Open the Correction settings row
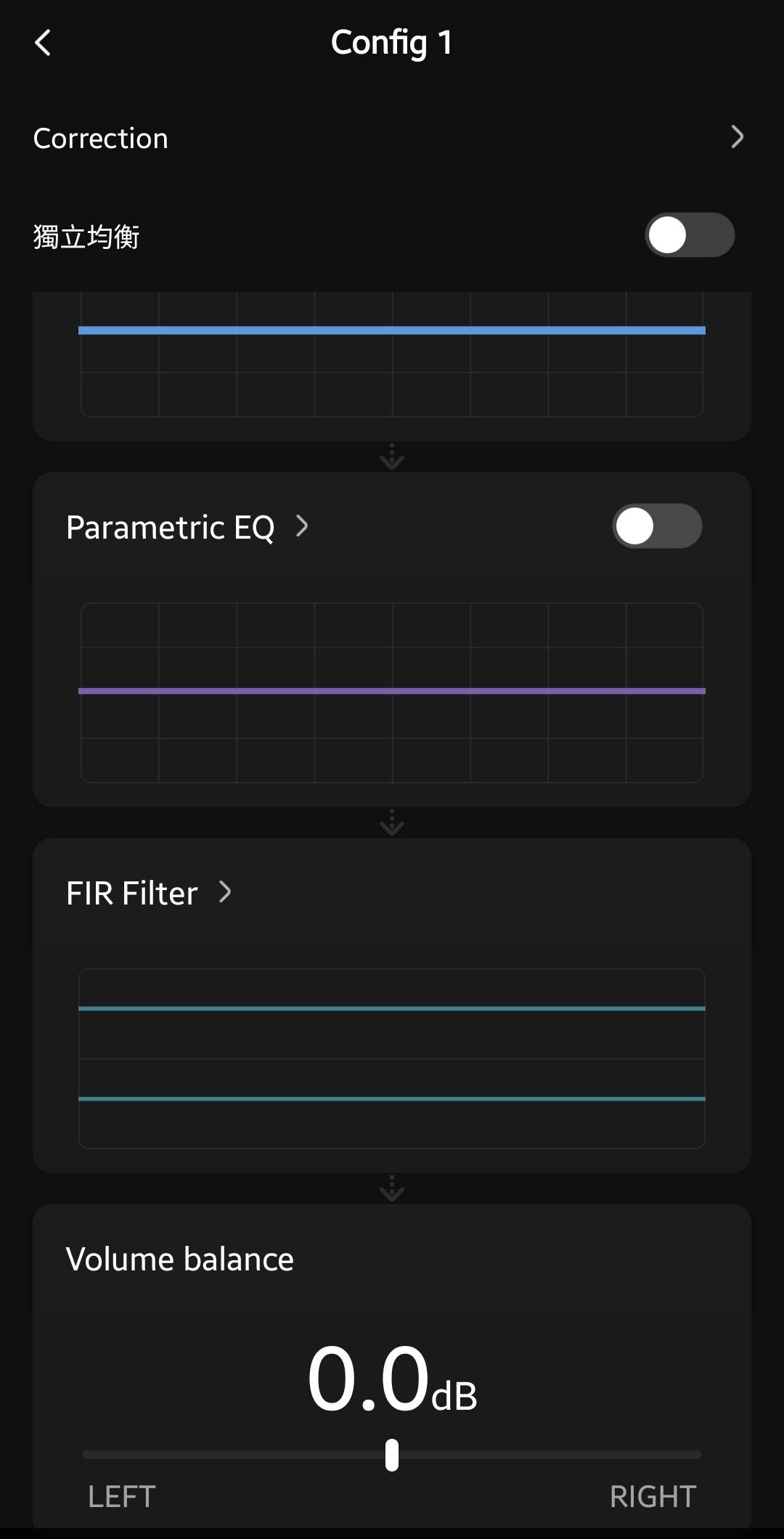784x1539 pixels. [101, 139]
